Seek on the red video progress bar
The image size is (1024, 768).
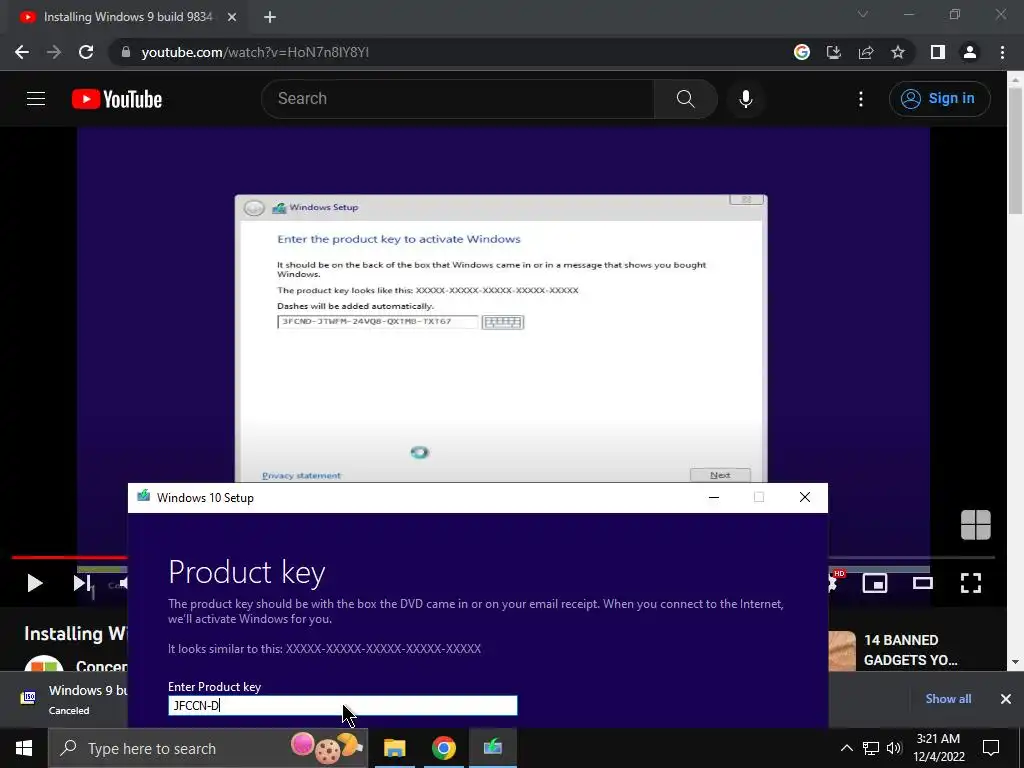69,558
